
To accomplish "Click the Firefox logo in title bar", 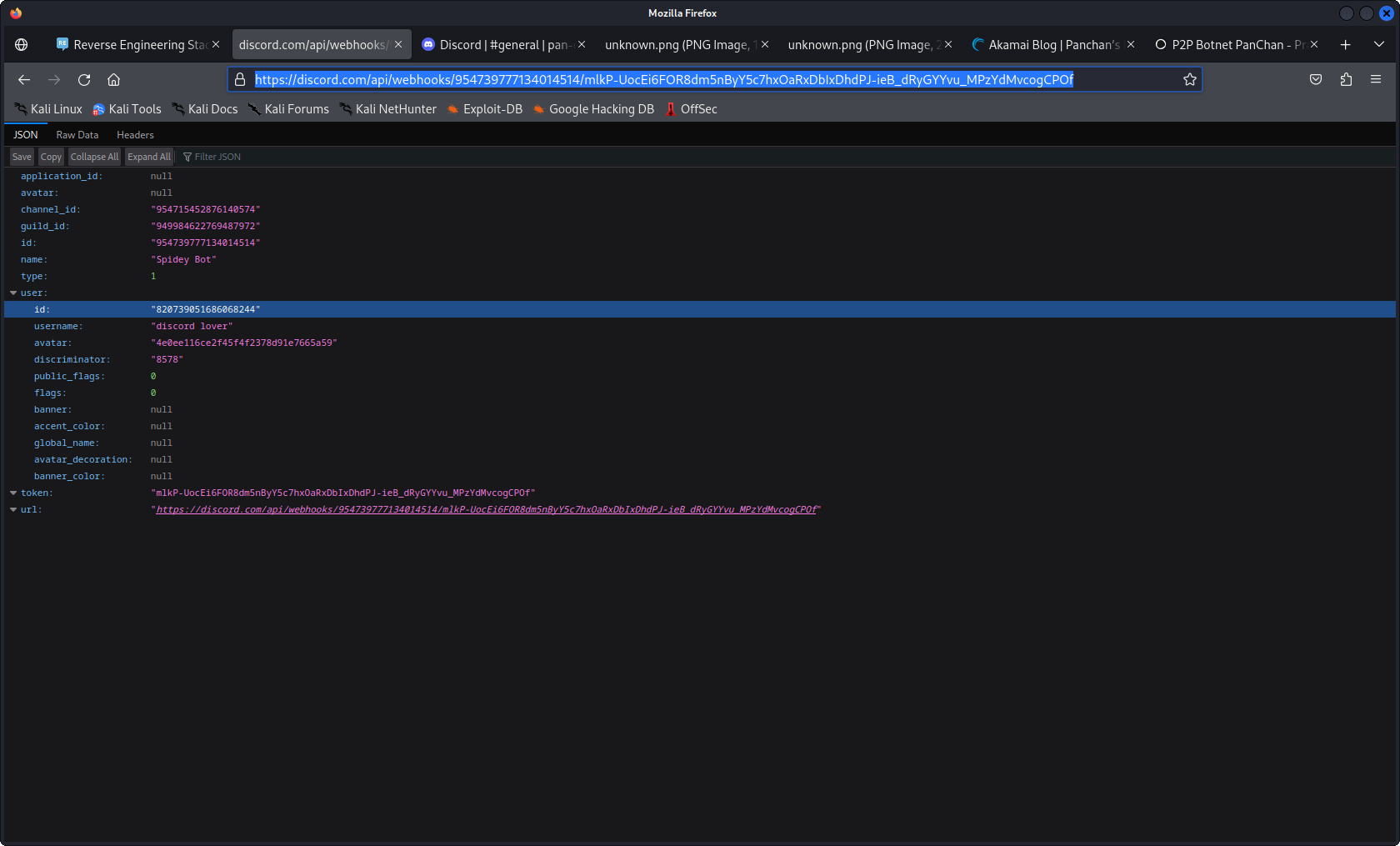I will tap(16, 13).
